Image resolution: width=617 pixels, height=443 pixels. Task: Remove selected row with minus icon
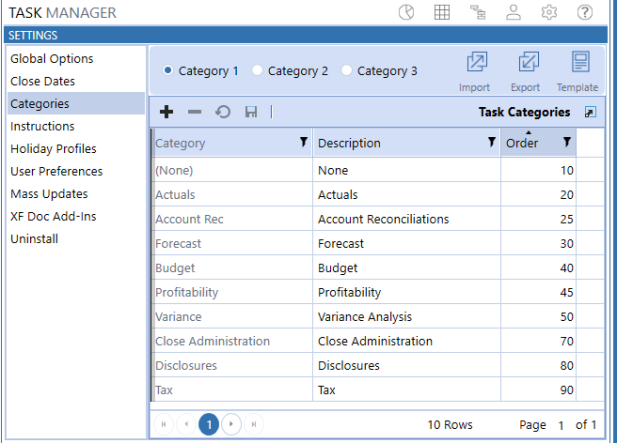pyautogui.click(x=194, y=112)
